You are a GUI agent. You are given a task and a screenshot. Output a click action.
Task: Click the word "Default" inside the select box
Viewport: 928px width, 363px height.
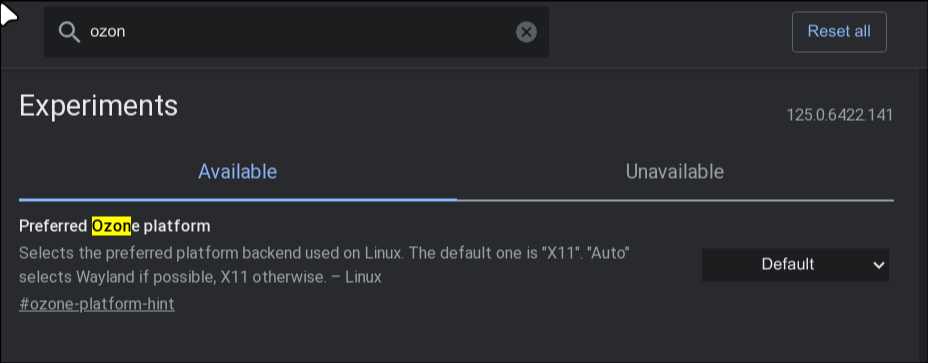tap(788, 265)
